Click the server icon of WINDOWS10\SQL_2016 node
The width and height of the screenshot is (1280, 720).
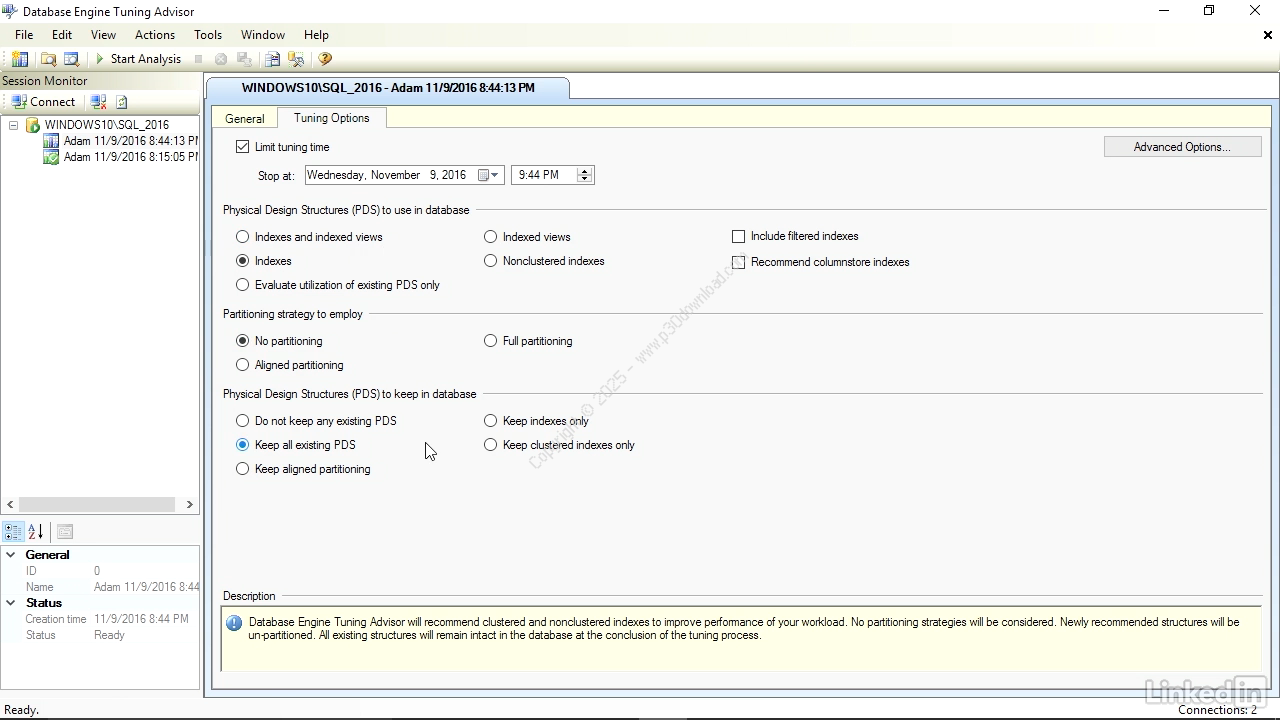coord(33,125)
